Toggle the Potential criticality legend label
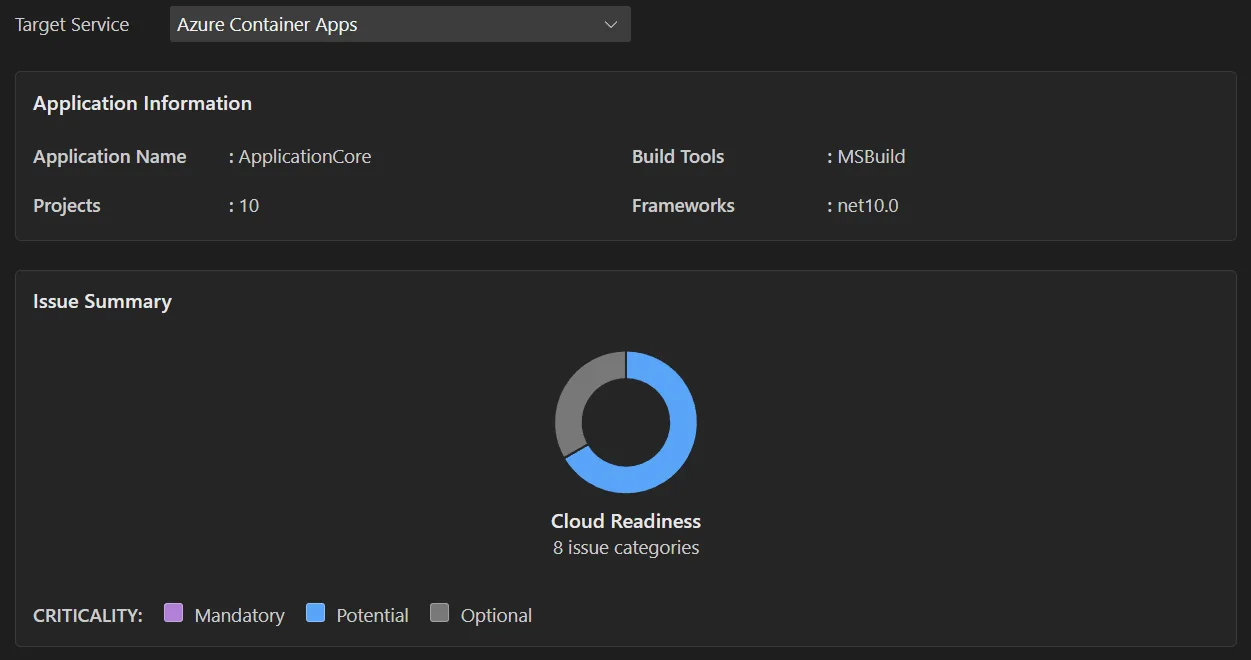The image size is (1251, 660). click(372, 615)
